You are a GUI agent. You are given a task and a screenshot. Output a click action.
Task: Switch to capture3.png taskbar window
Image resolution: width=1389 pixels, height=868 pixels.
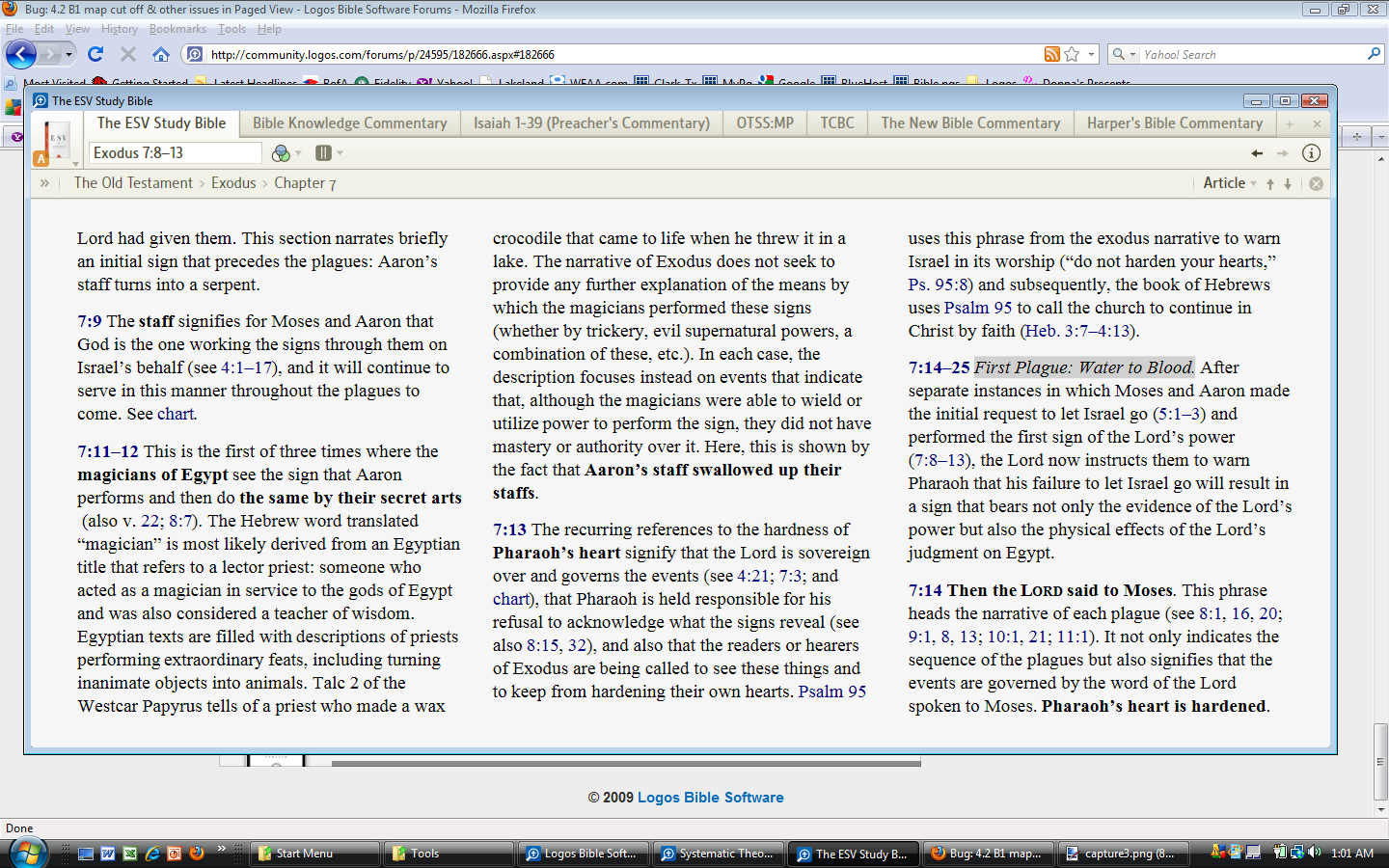pyautogui.click(x=1124, y=854)
